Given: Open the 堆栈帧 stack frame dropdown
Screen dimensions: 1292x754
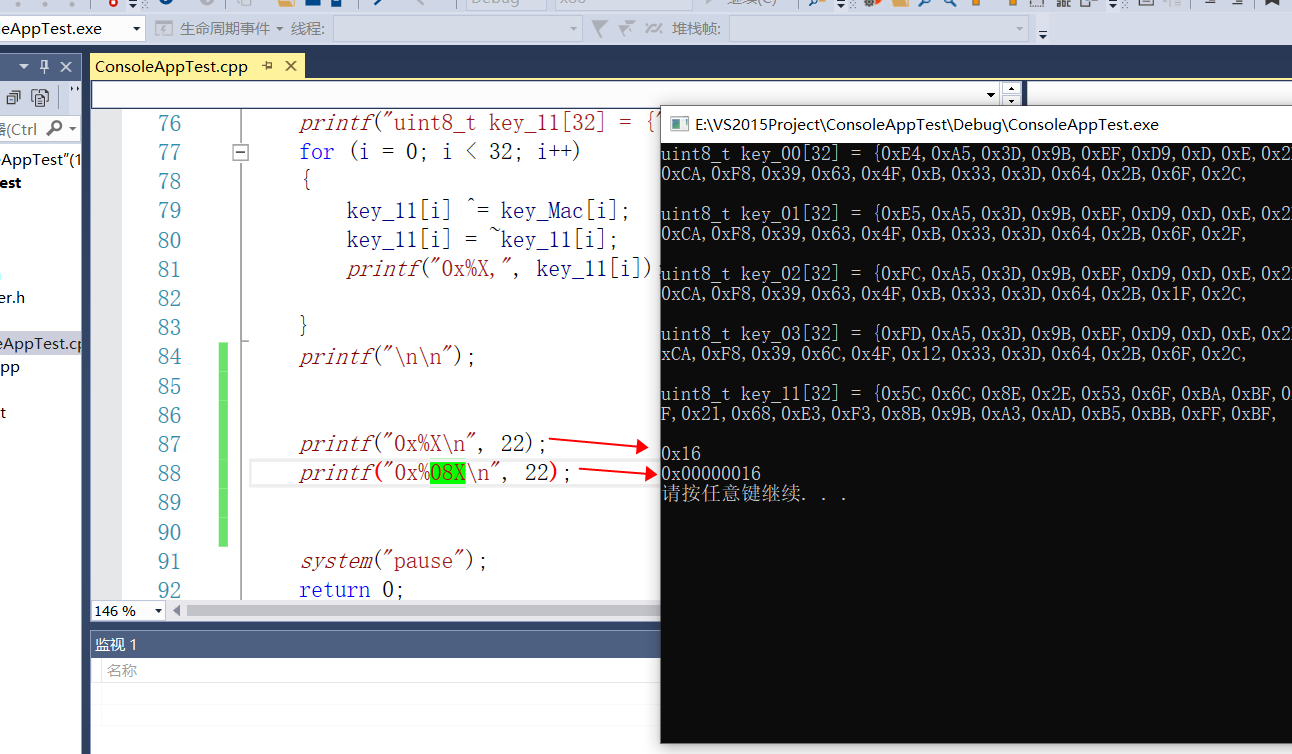Looking at the screenshot, I should point(1020,29).
